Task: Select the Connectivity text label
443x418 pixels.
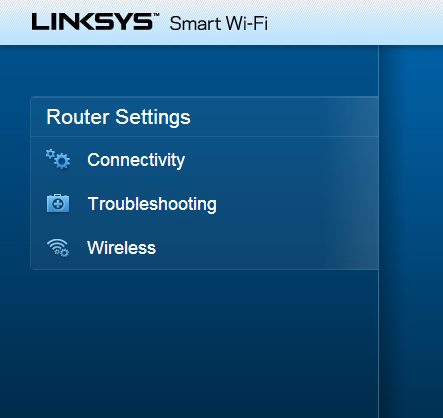Action: click(x=136, y=160)
